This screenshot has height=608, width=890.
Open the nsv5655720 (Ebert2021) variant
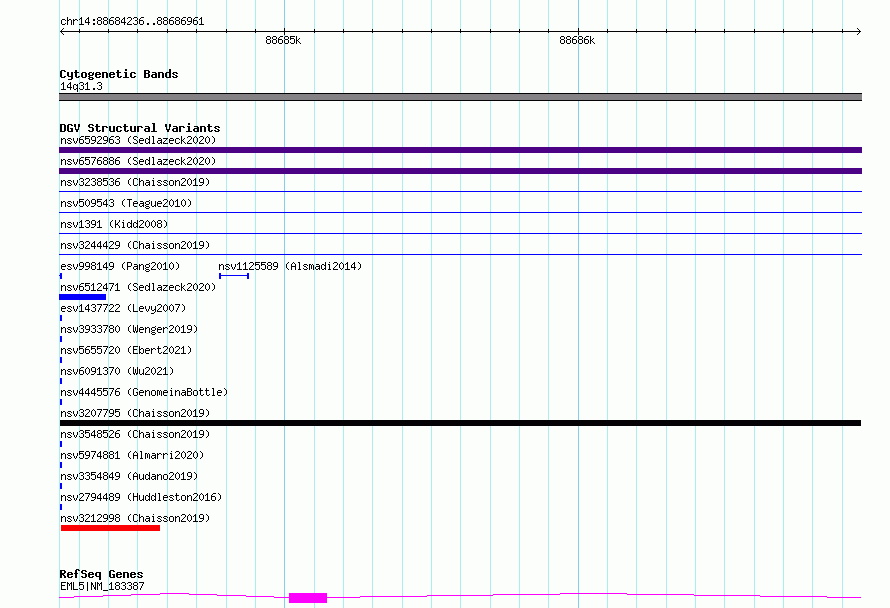coord(126,350)
